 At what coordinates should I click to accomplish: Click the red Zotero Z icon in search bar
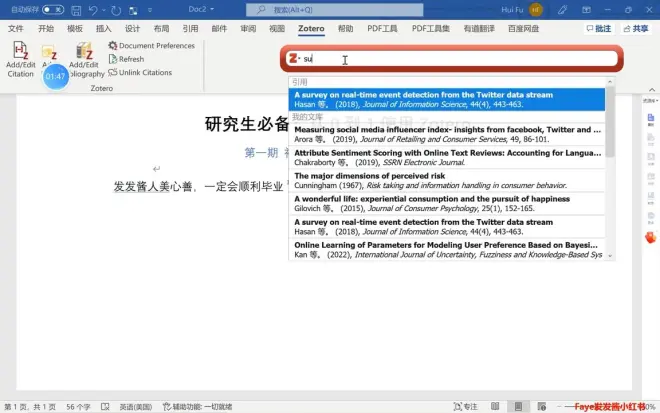tap(293, 59)
